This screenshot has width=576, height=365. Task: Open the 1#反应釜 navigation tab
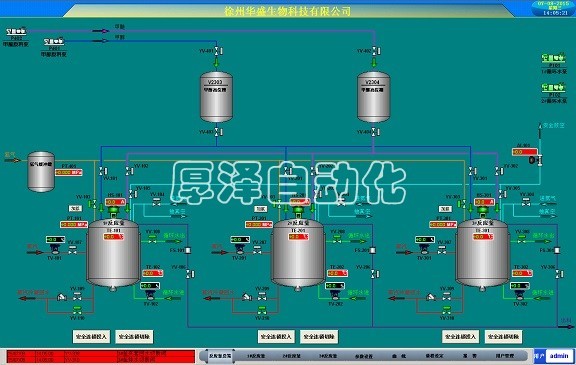256,356
